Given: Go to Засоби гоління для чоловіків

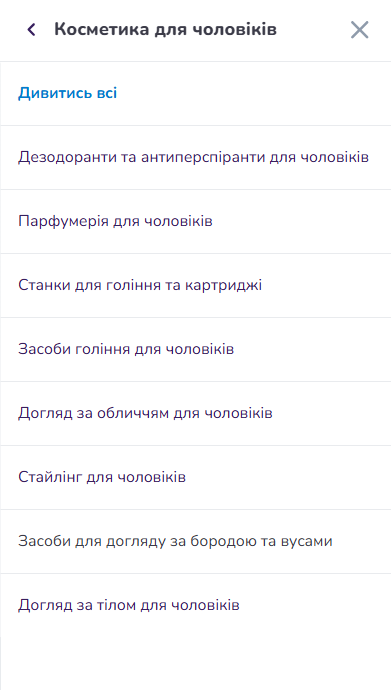Looking at the screenshot, I should [195, 349].
